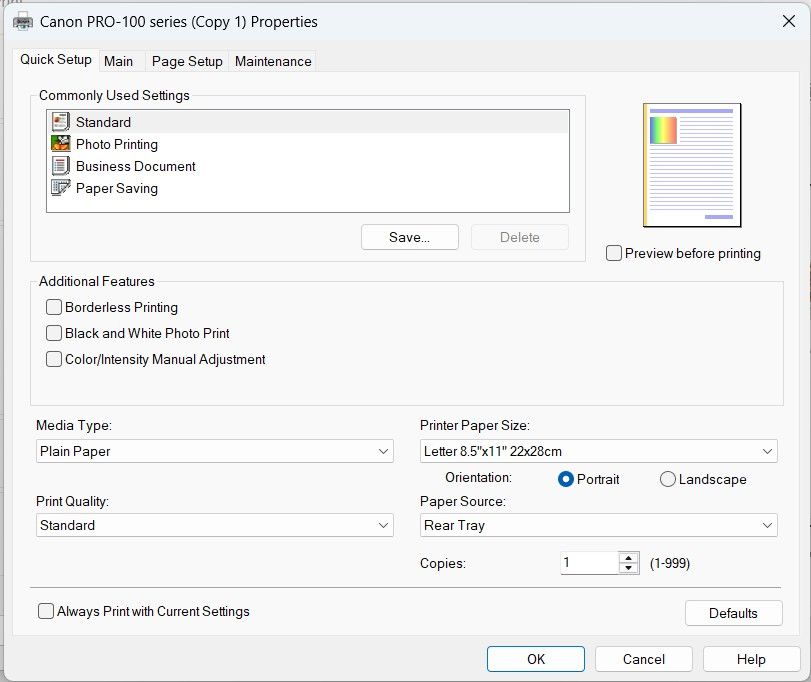Enable Always Print with Current Settings
Screen dimensions: 811x682
point(45,611)
